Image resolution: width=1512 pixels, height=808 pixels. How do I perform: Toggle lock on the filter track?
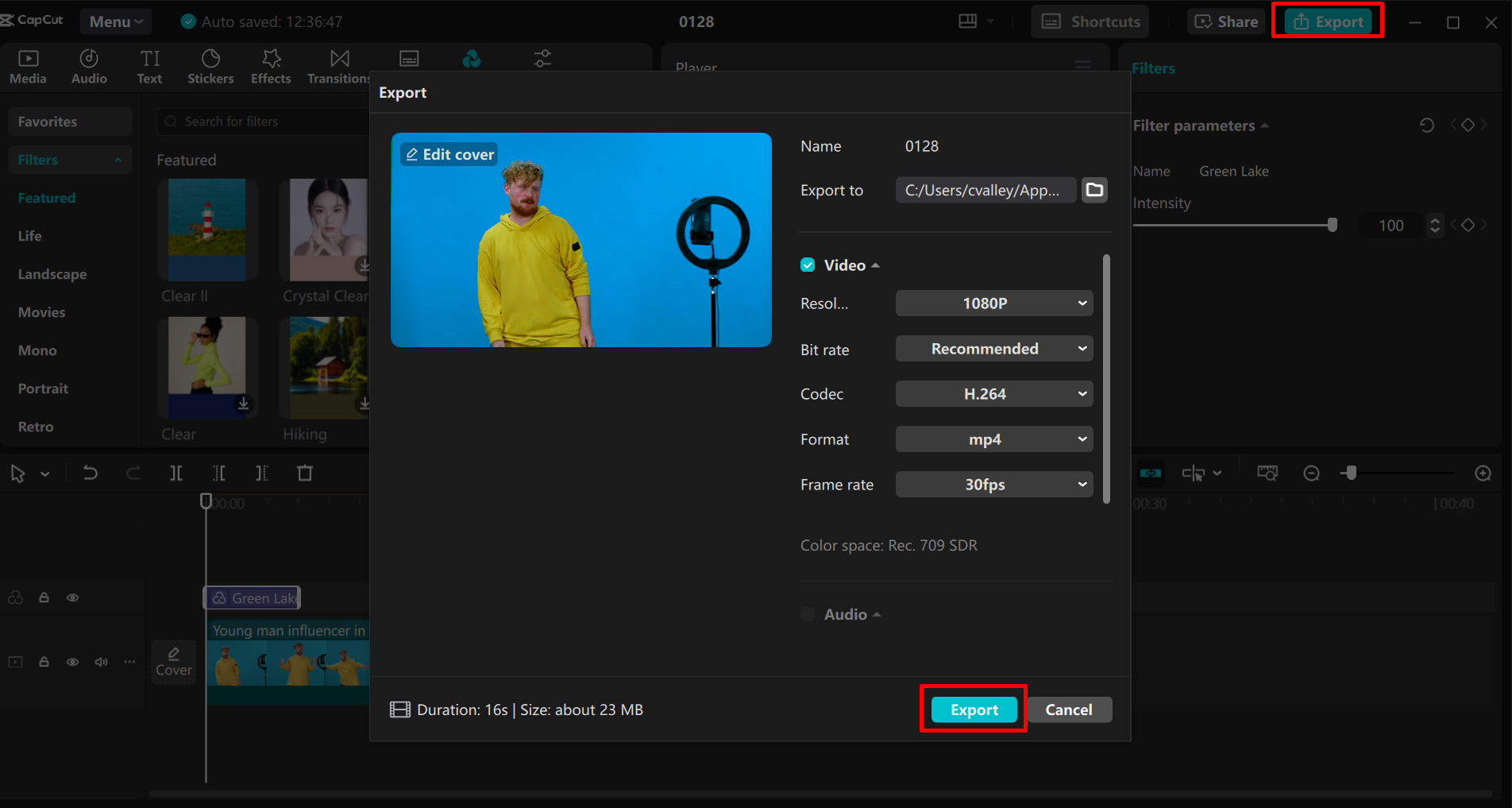point(44,597)
